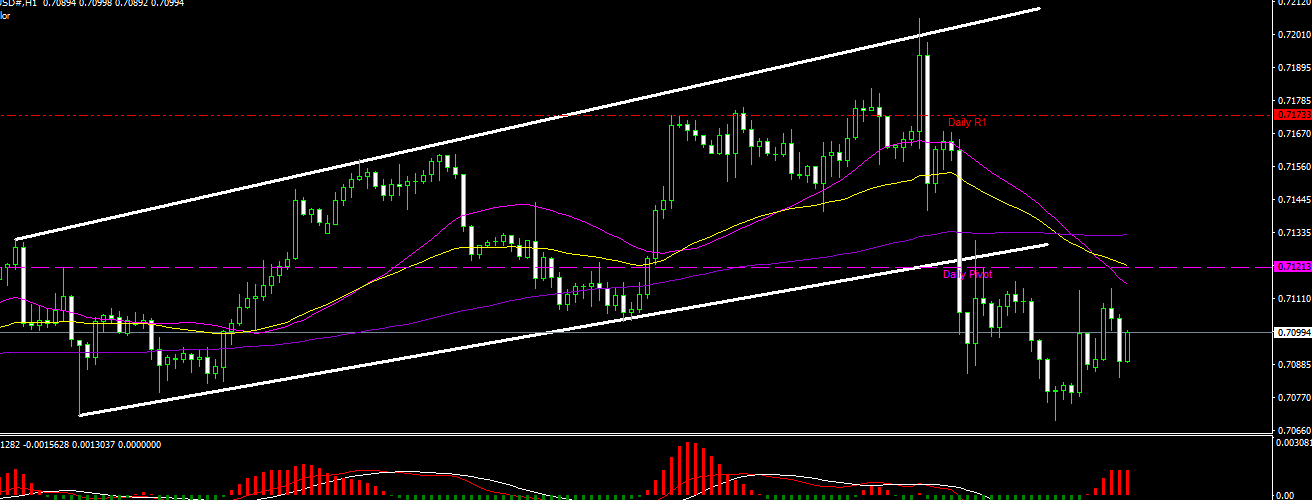1312x500 pixels.
Task: Click the magenta 0.71213 price tag
Action: tap(1294, 267)
